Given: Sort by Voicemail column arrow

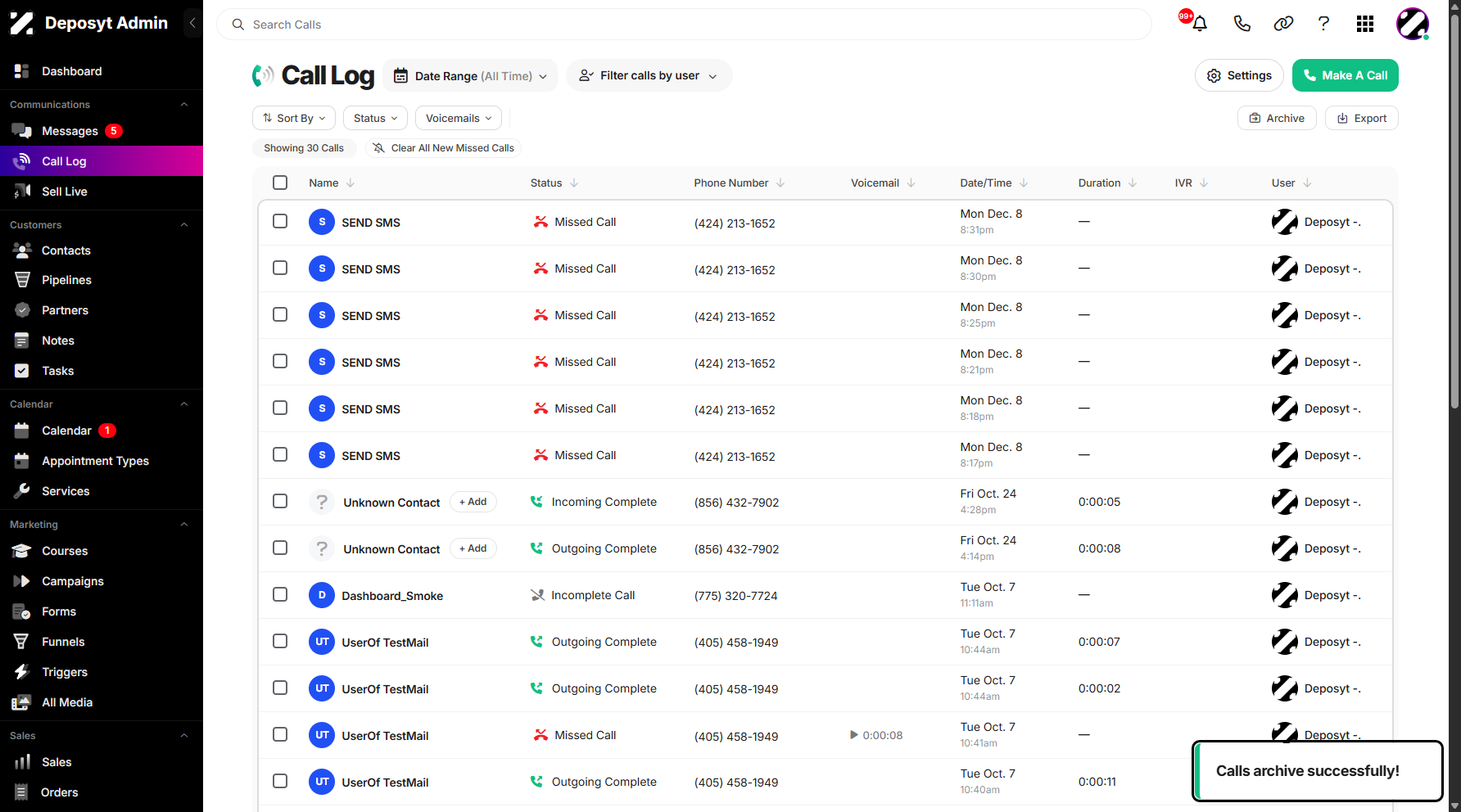Looking at the screenshot, I should [x=911, y=183].
